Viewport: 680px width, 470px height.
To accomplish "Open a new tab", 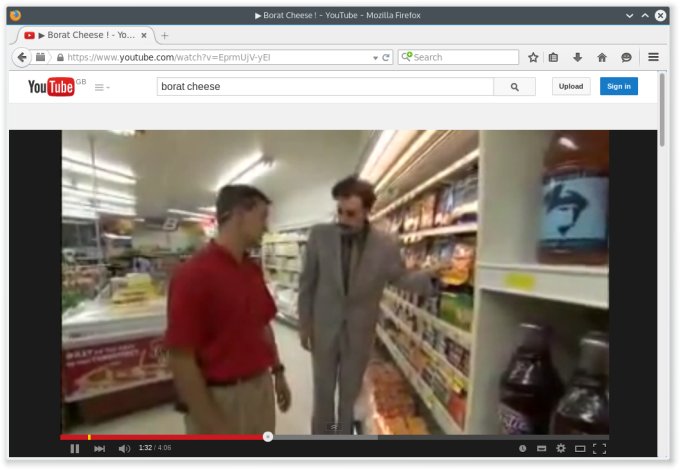I will (x=164, y=36).
